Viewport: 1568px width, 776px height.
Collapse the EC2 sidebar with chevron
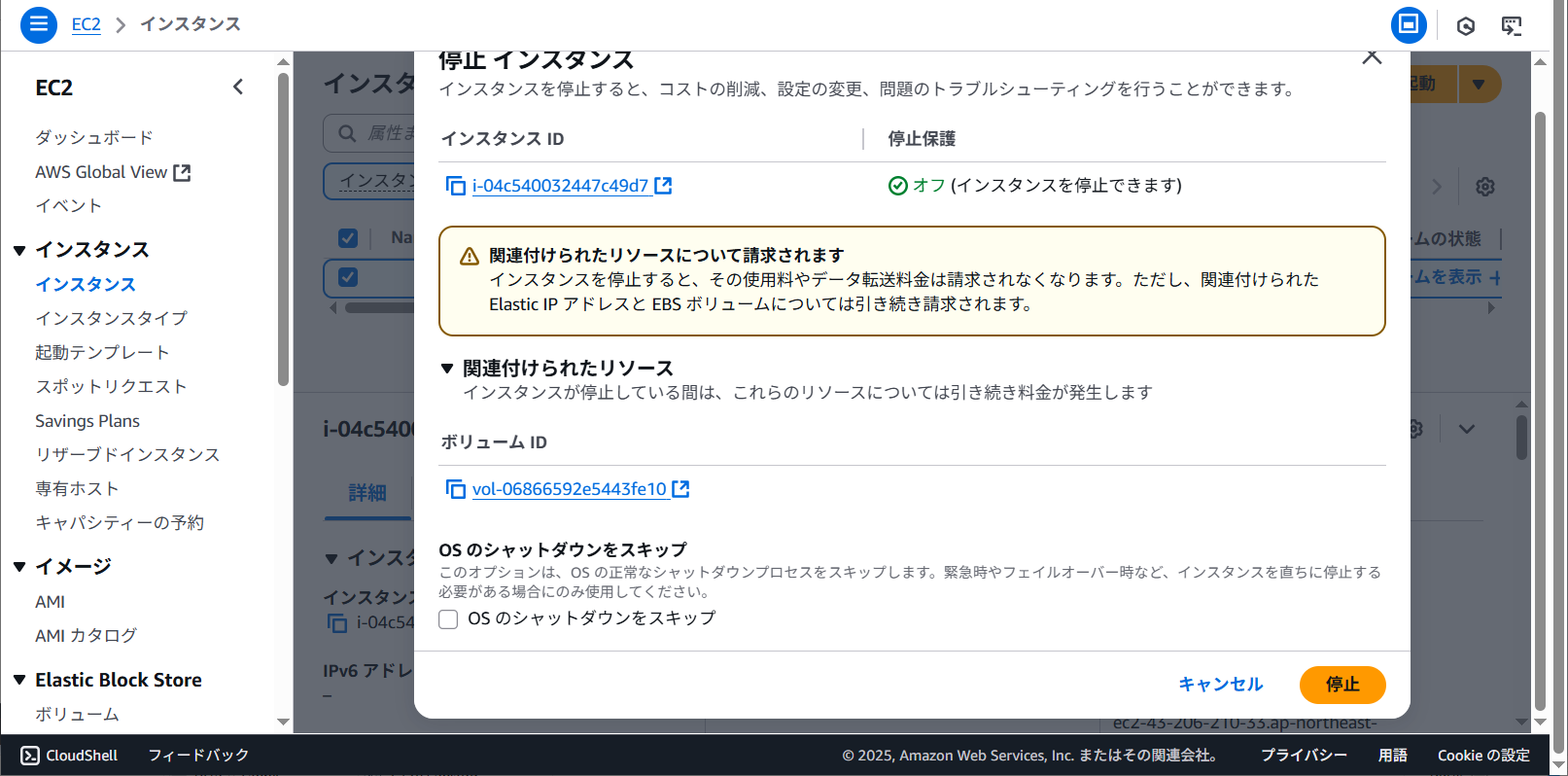pyautogui.click(x=238, y=88)
